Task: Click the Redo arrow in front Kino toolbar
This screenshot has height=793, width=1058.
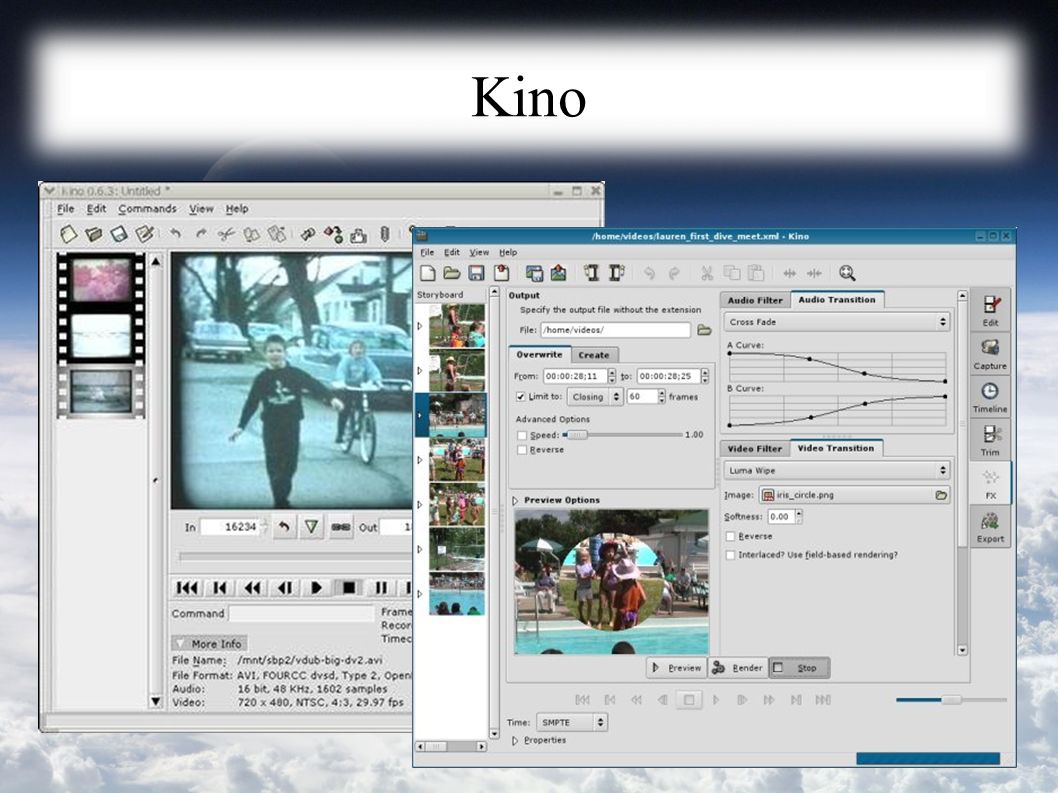Action: (x=673, y=273)
